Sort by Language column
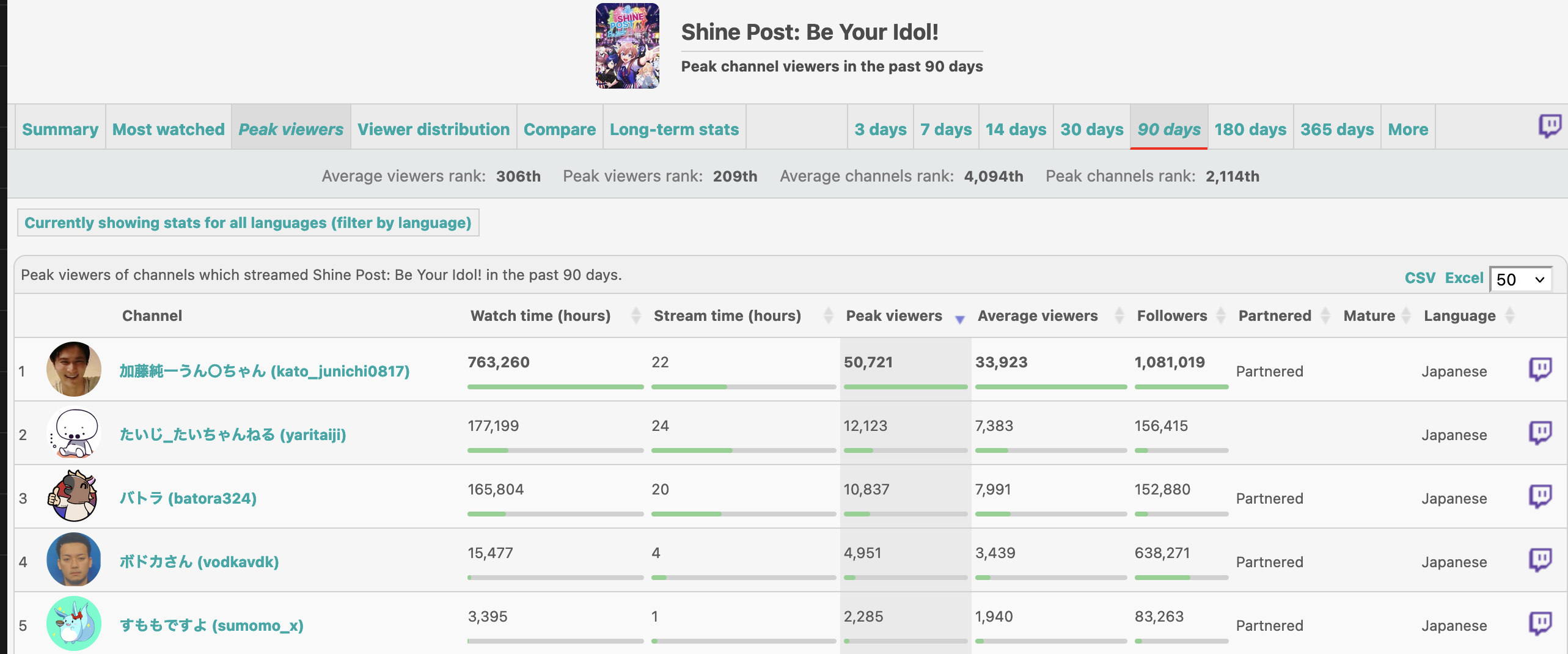Viewport: 1568px width, 654px height. [x=1469, y=315]
